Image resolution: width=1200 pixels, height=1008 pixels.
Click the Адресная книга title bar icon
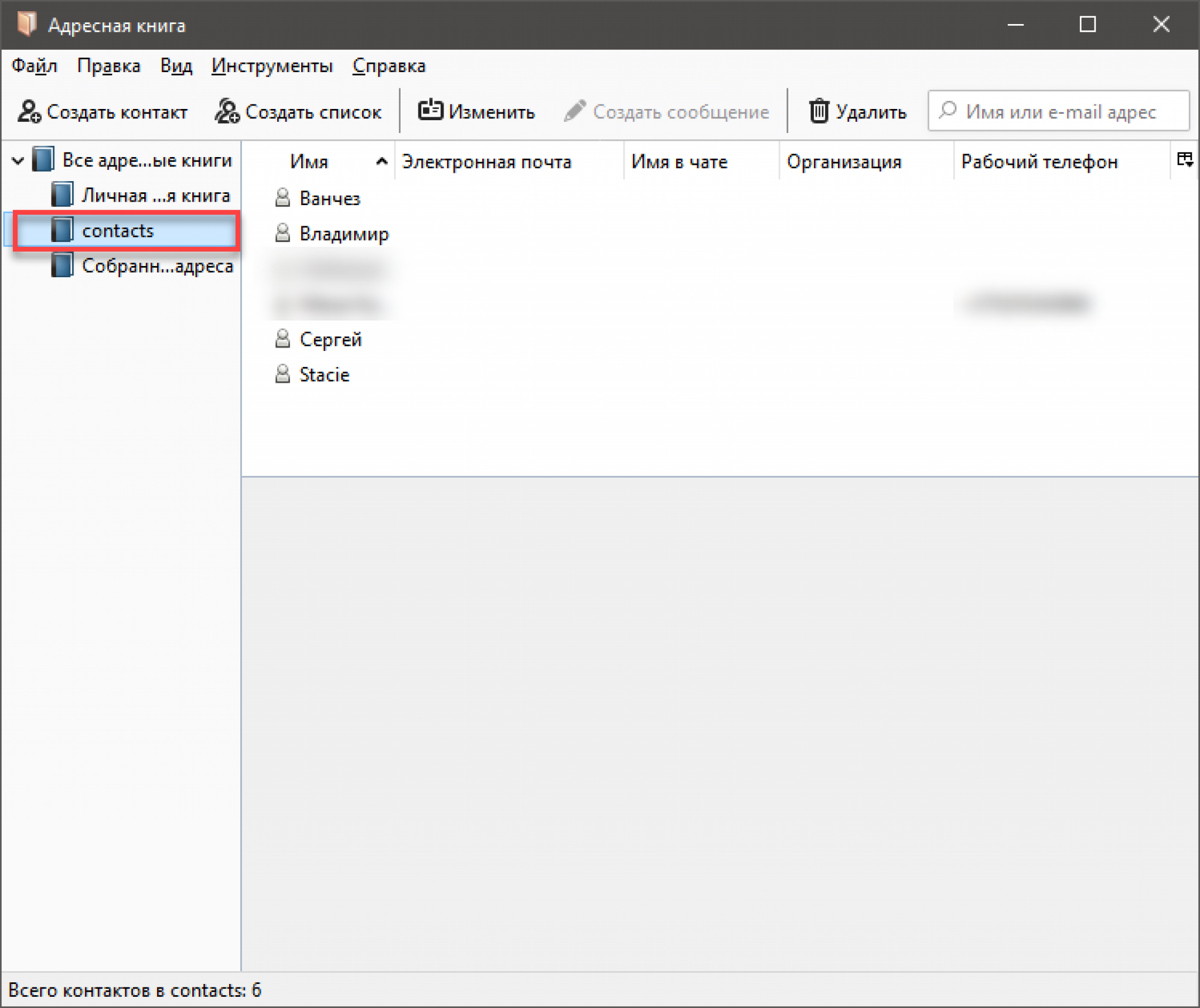26,24
